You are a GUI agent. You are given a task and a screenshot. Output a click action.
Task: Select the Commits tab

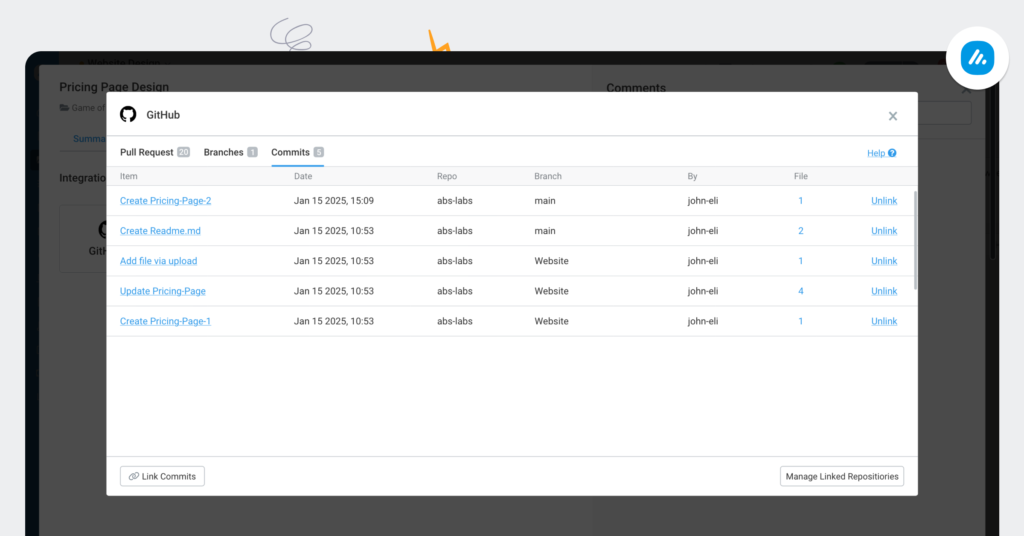point(291,152)
